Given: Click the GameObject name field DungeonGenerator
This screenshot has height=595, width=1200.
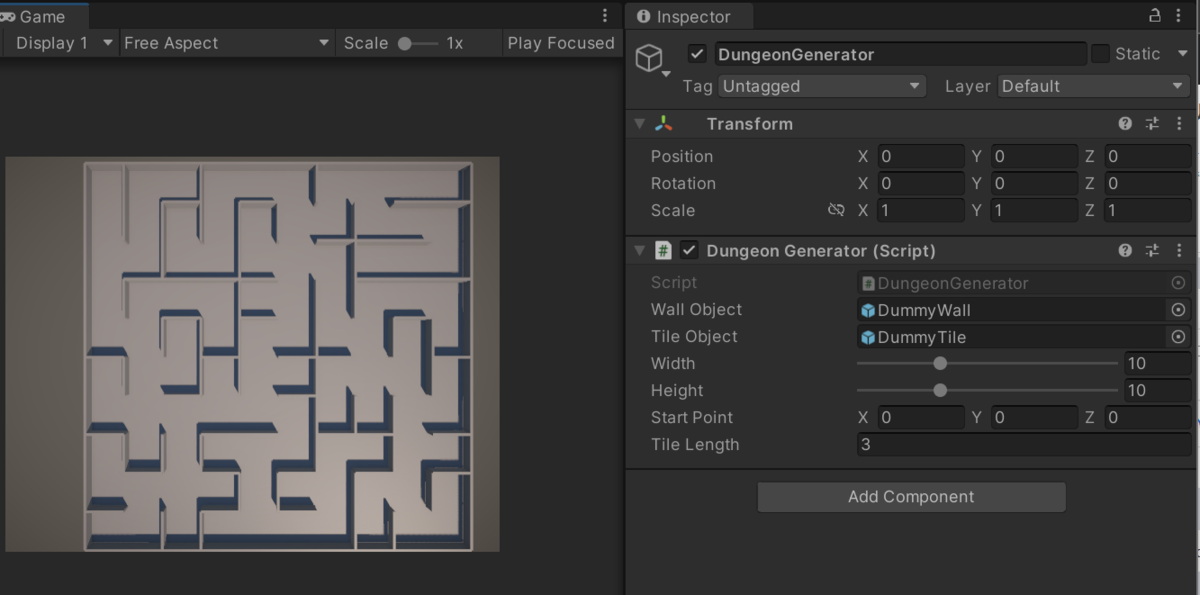Looking at the screenshot, I should [x=899, y=54].
